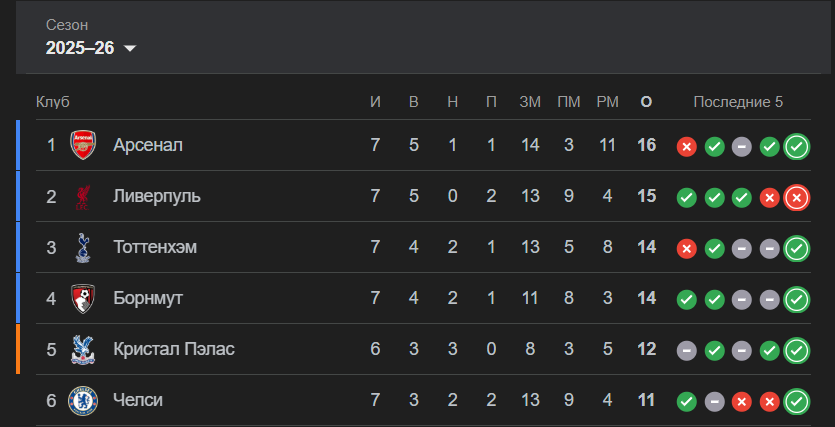Click Arsenal's latest match win icon

point(797,147)
